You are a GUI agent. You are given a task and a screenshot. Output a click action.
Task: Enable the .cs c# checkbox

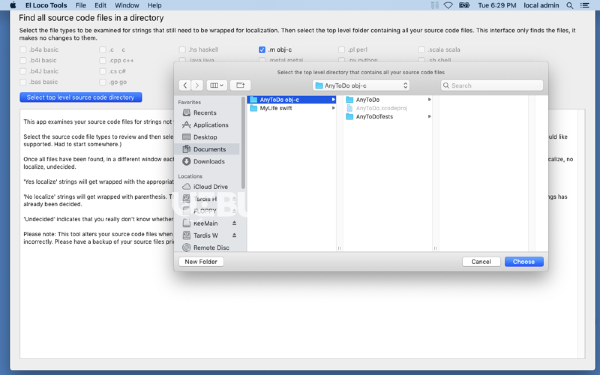tap(103, 71)
